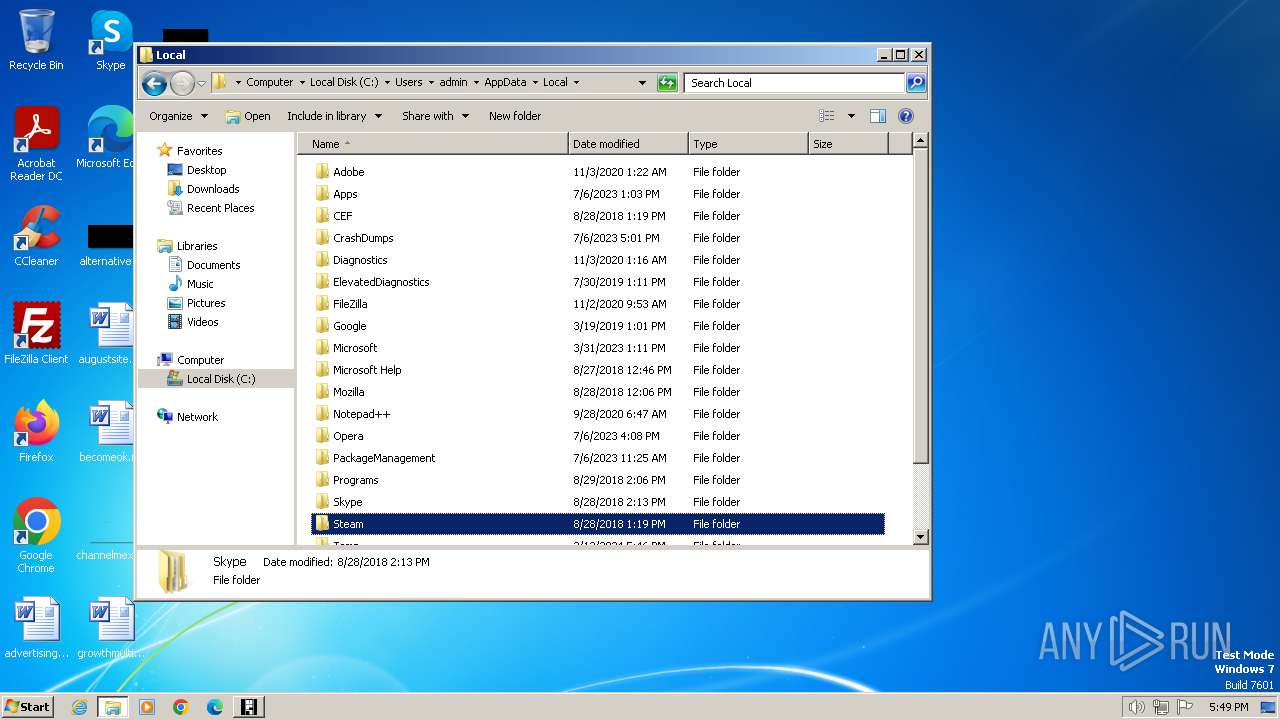The width and height of the screenshot is (1280, 720).
Task: Click the search magnifier icon
Action: coord(915,83)
